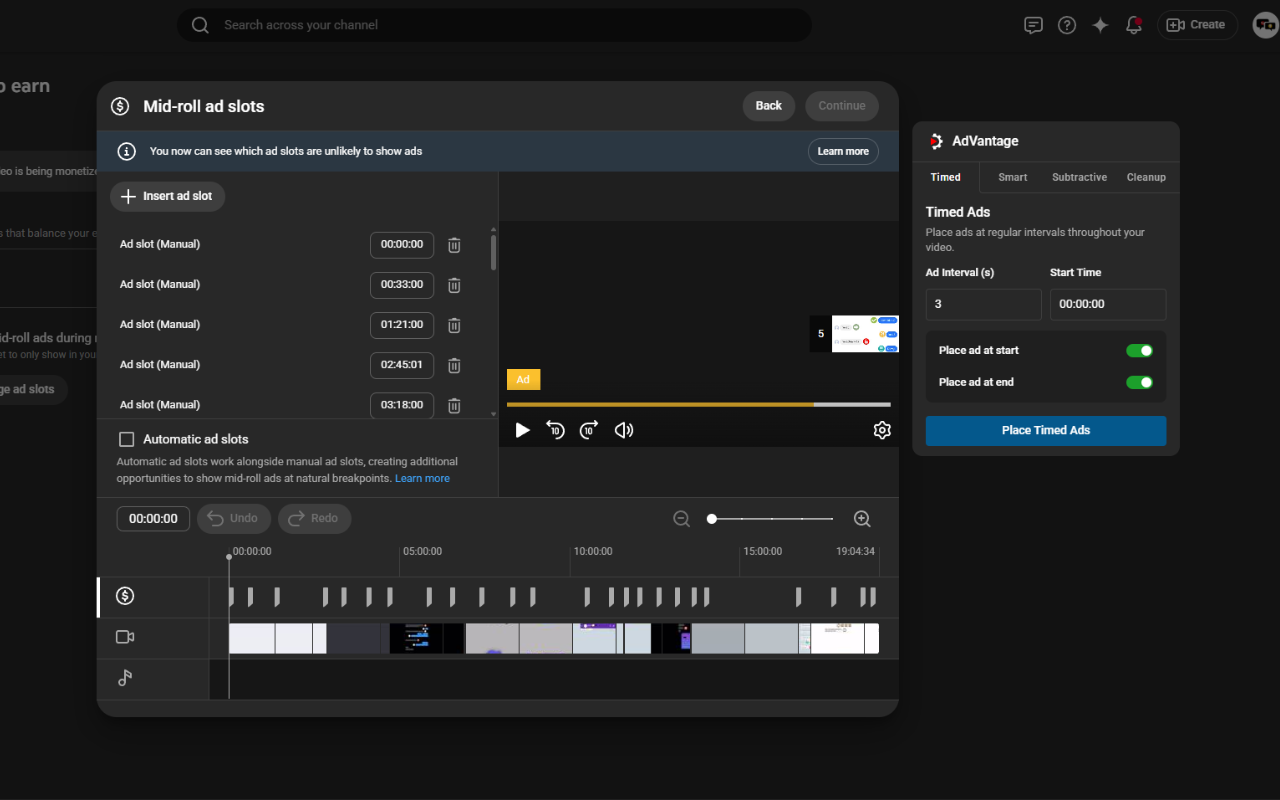Image resolution: width=1280 pixels, height=800 pixels.
Task: Open the account avatar menu
Action: (1265, 25)
